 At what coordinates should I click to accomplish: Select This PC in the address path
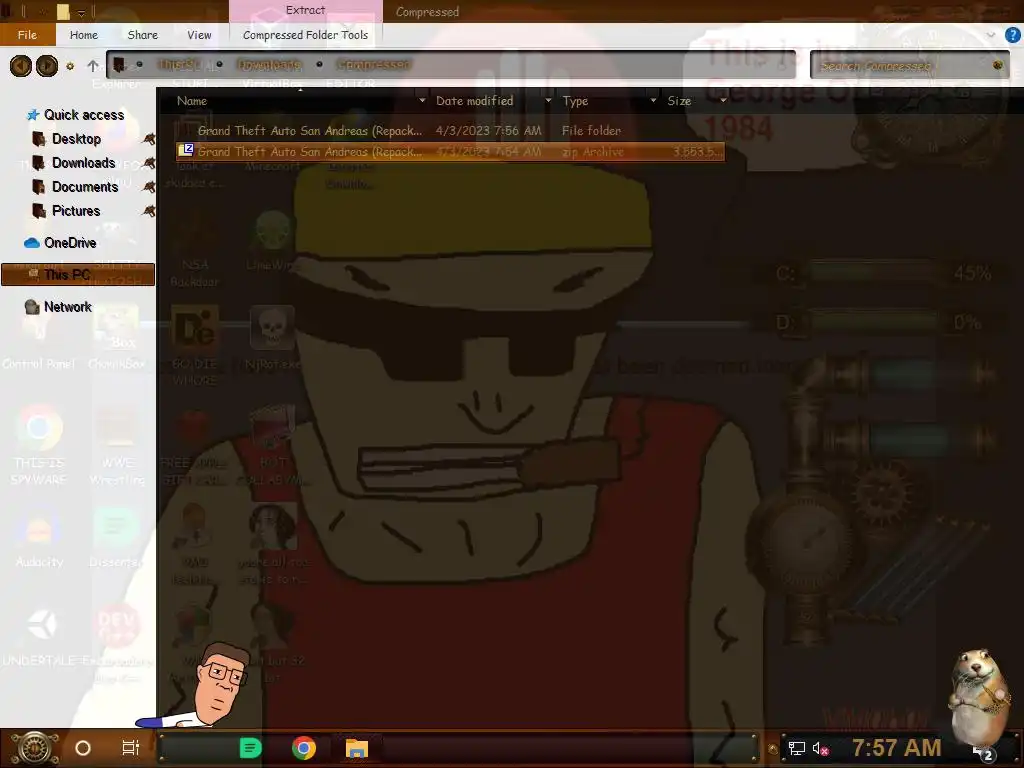coord(179,65)
